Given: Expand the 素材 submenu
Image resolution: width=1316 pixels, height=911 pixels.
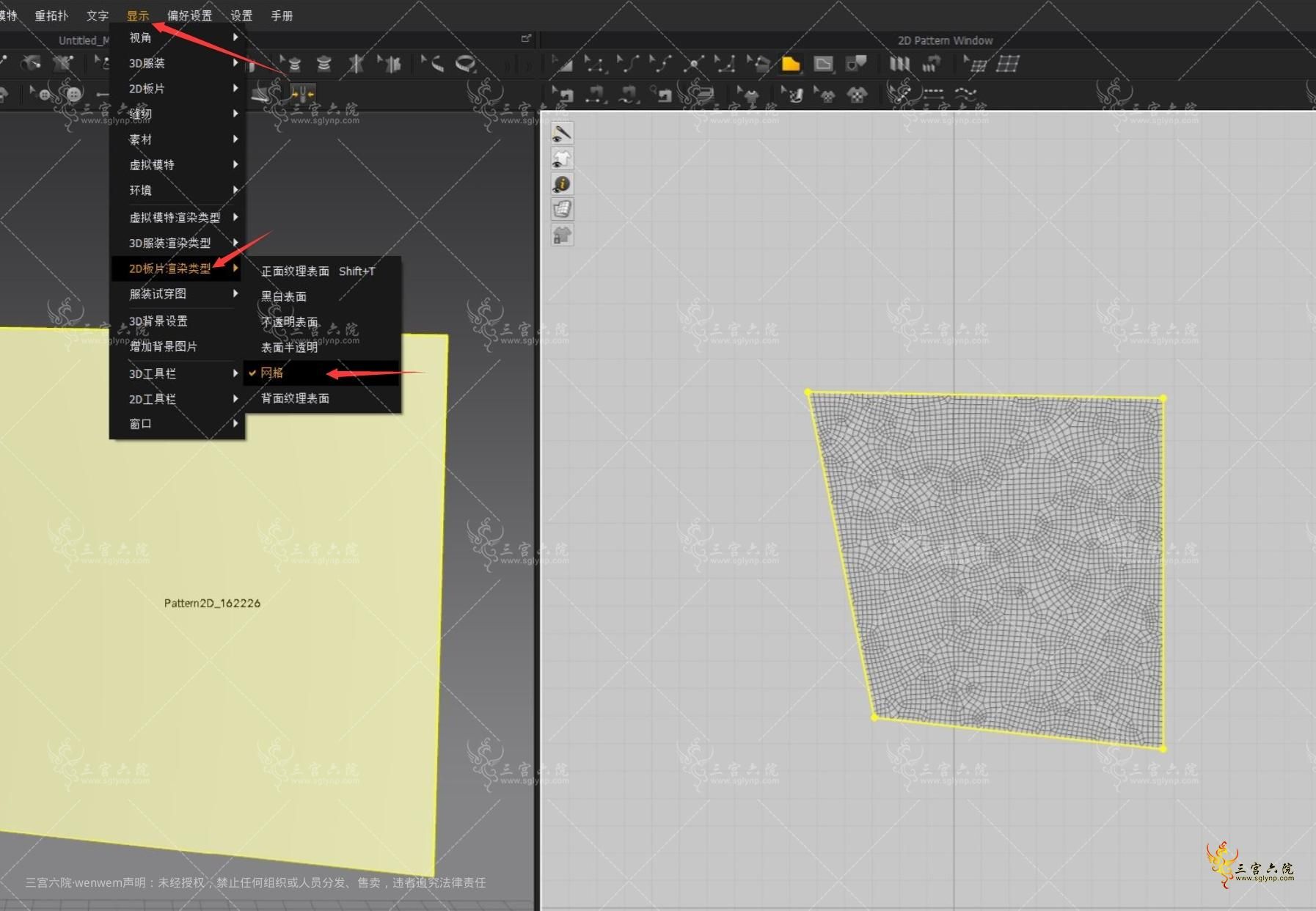Looking at the screenshot, I should (x=177, y=139).
